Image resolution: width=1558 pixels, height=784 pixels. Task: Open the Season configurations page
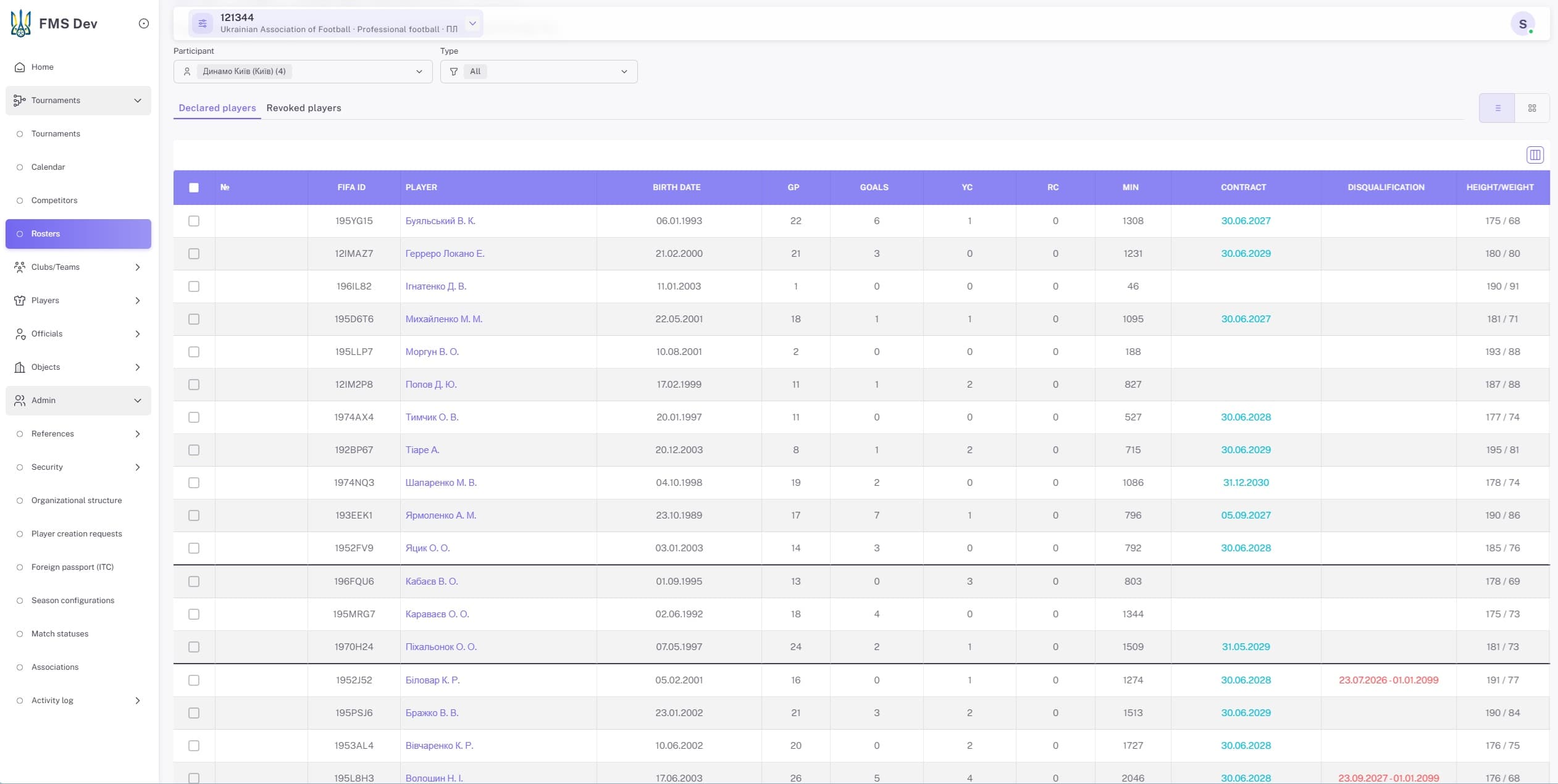73,600
